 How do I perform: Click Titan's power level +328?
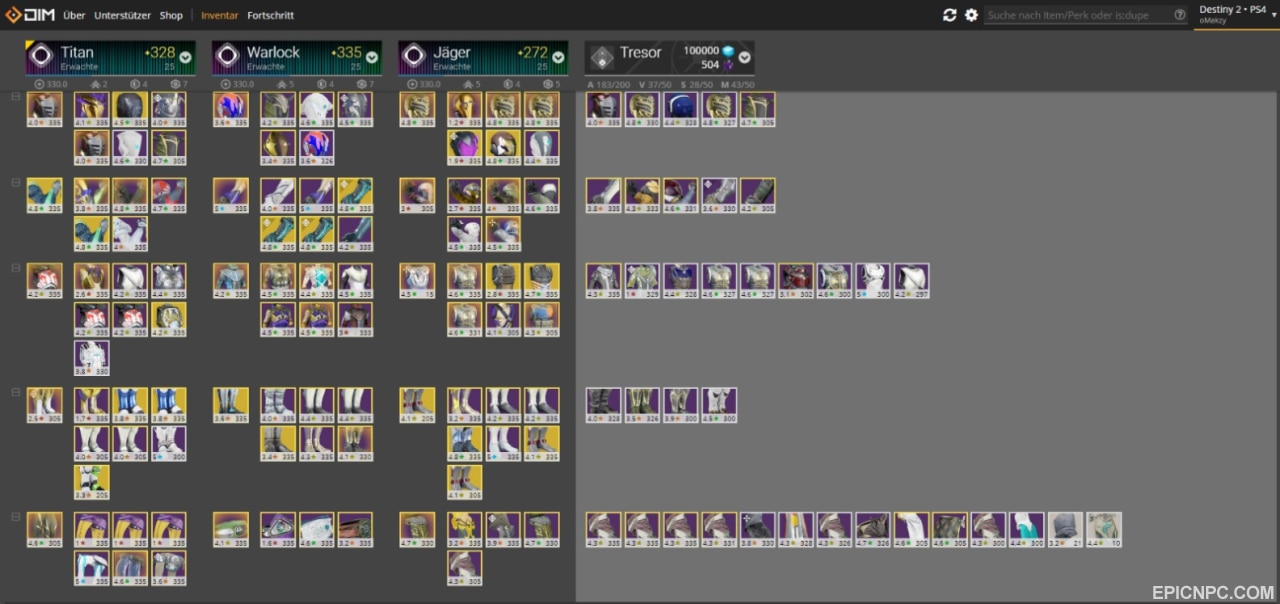[x=159, y=52]
